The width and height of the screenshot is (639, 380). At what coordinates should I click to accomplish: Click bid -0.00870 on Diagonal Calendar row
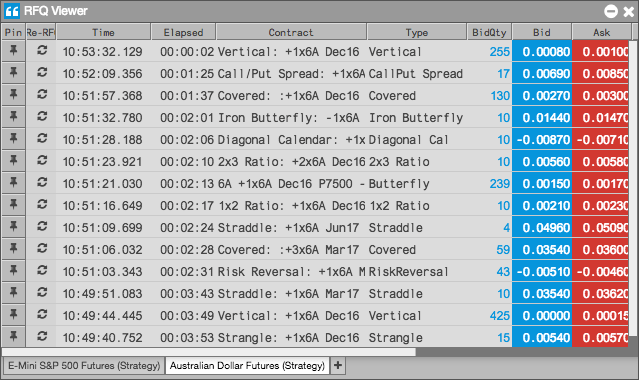tap(542, 139)
